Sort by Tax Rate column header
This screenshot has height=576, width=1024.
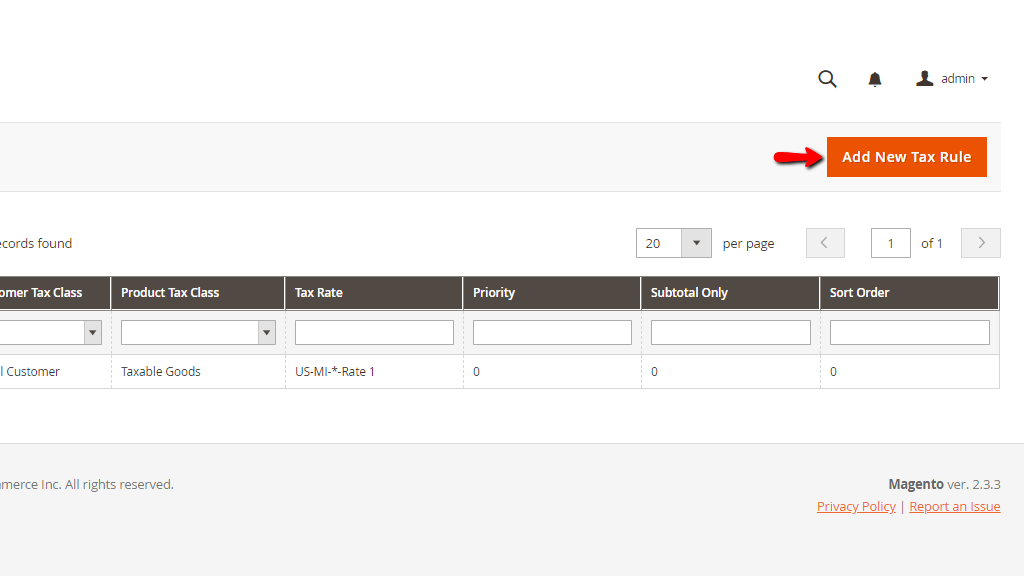point(319,293)
